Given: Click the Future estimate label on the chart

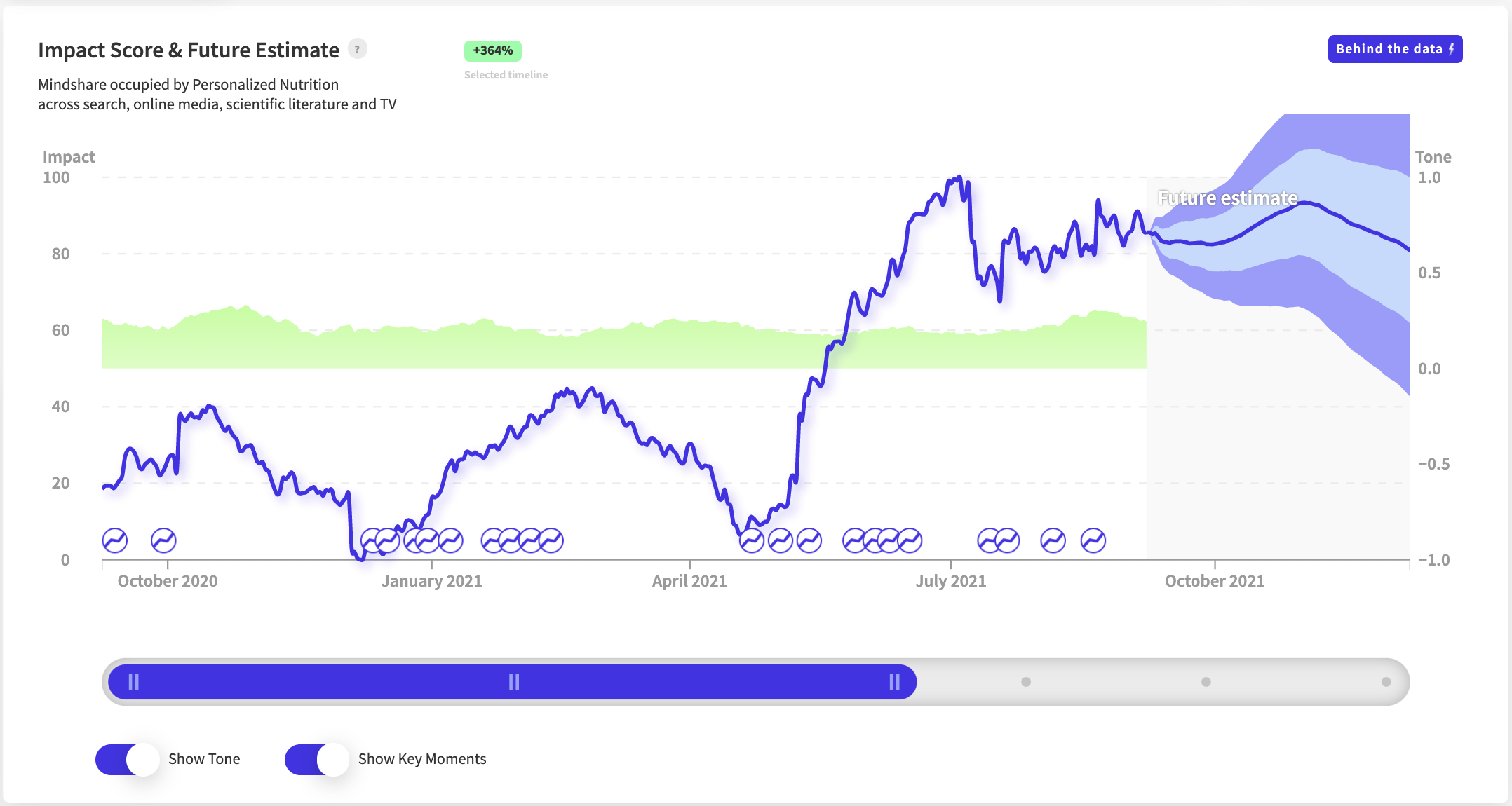Looking at the screenshot, I should pyautogui.click(x=1227, y=198).
